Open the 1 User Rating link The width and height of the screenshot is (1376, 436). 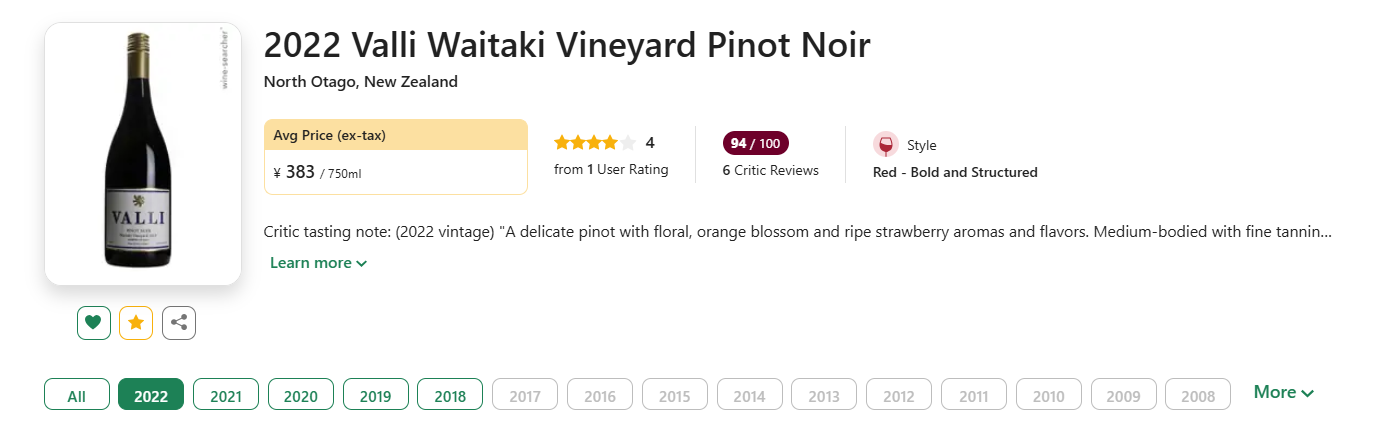611,170
